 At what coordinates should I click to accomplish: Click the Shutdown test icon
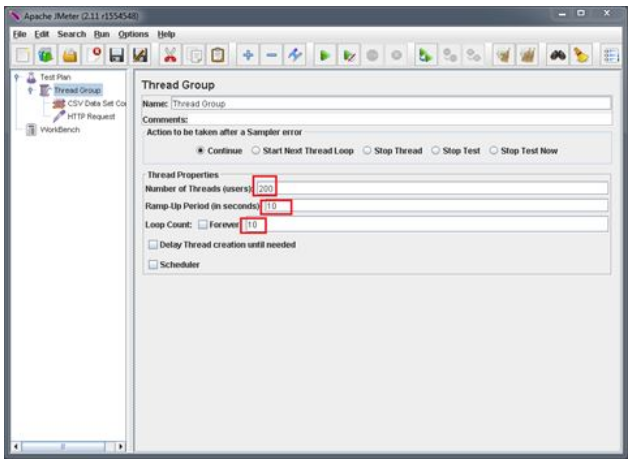coord(396,55)
